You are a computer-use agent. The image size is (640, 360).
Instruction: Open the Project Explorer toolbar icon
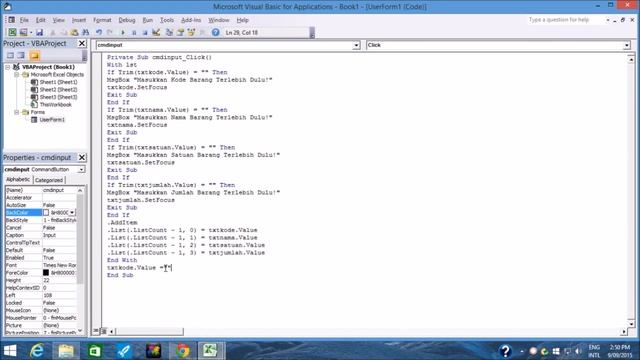pos(169,32)
